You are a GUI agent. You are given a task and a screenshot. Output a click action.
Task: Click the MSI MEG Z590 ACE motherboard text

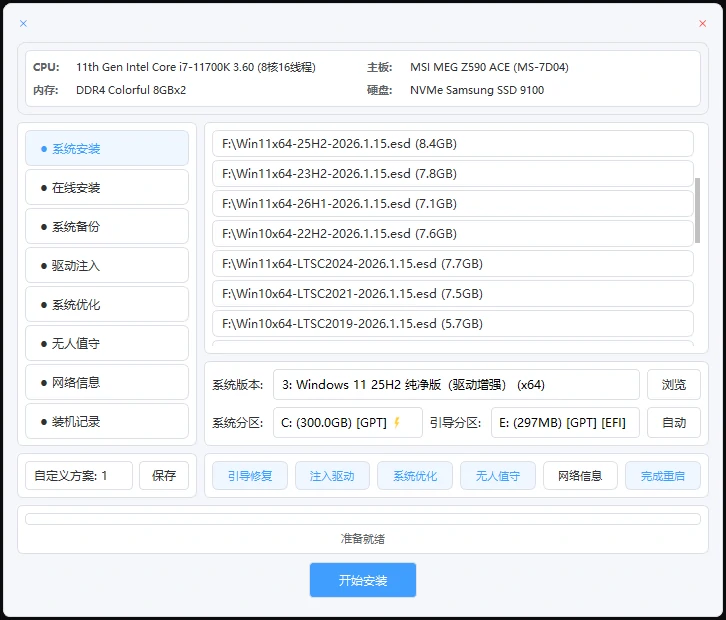coord(489,67)
